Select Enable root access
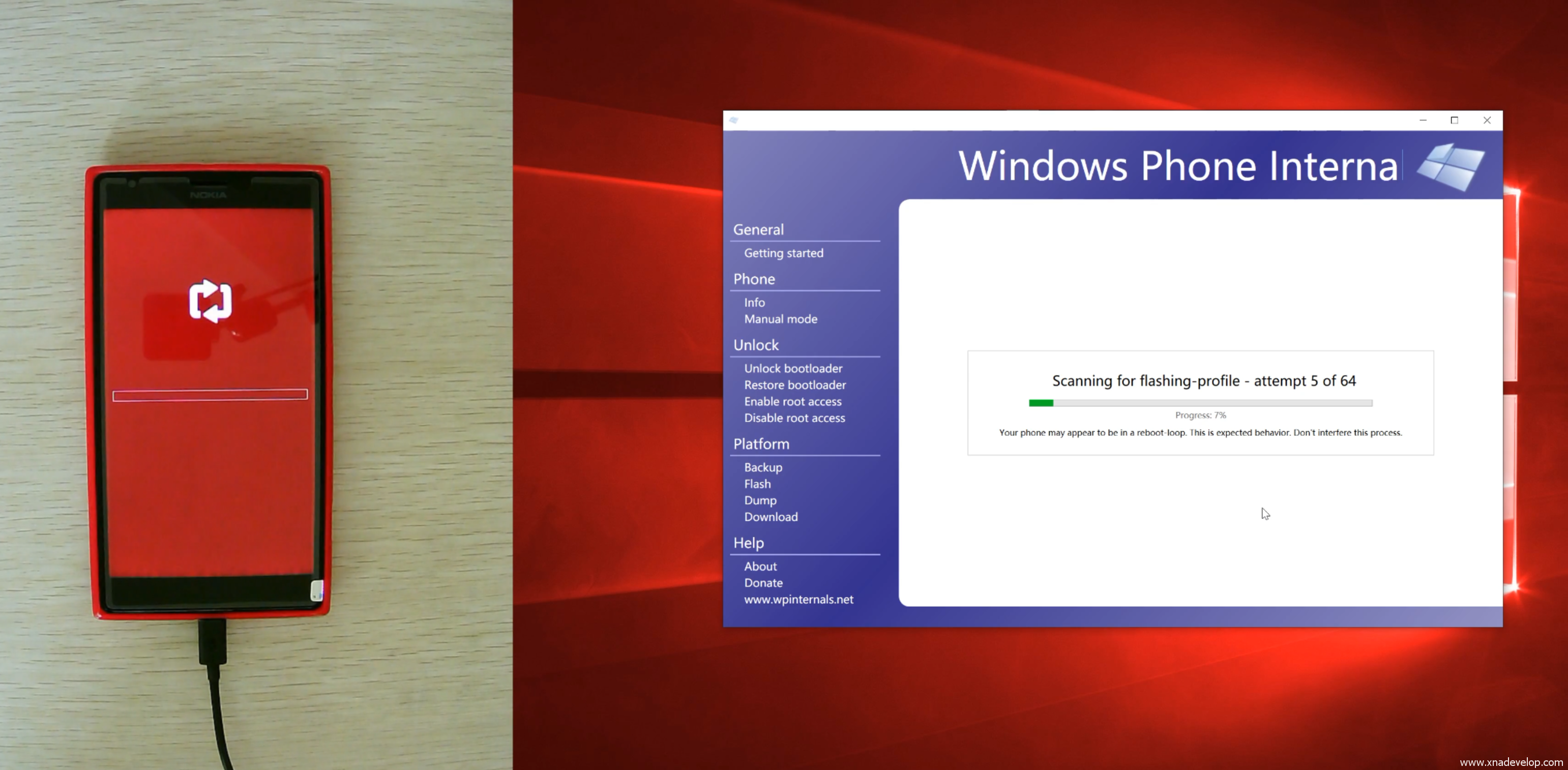Screen dimensions: 1568x770 (792, 402)
